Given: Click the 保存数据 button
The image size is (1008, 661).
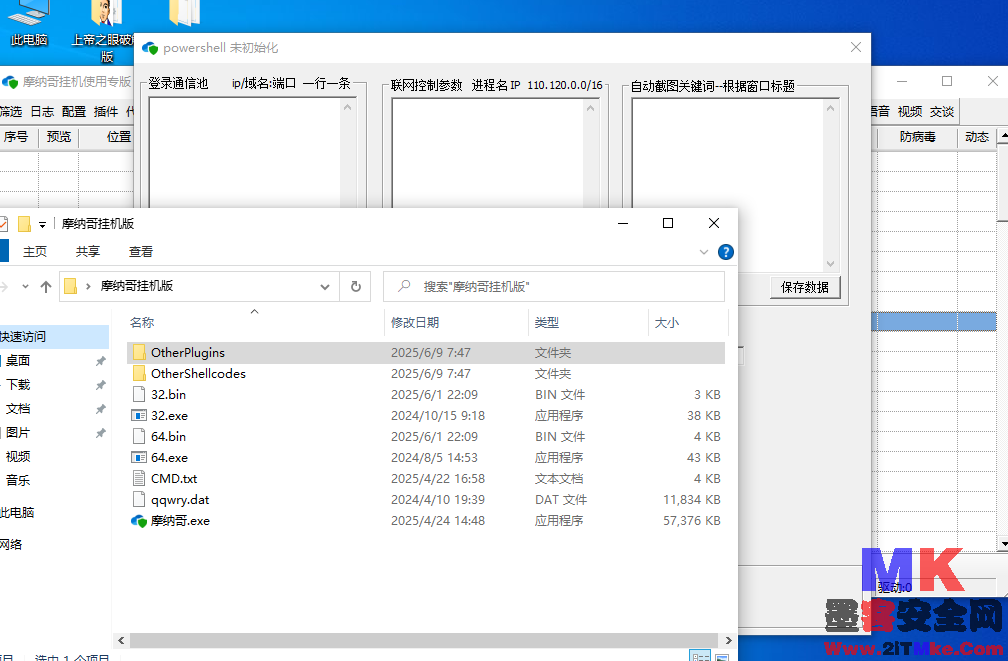Looking at the screenshot, I should (x=805, y=287).
